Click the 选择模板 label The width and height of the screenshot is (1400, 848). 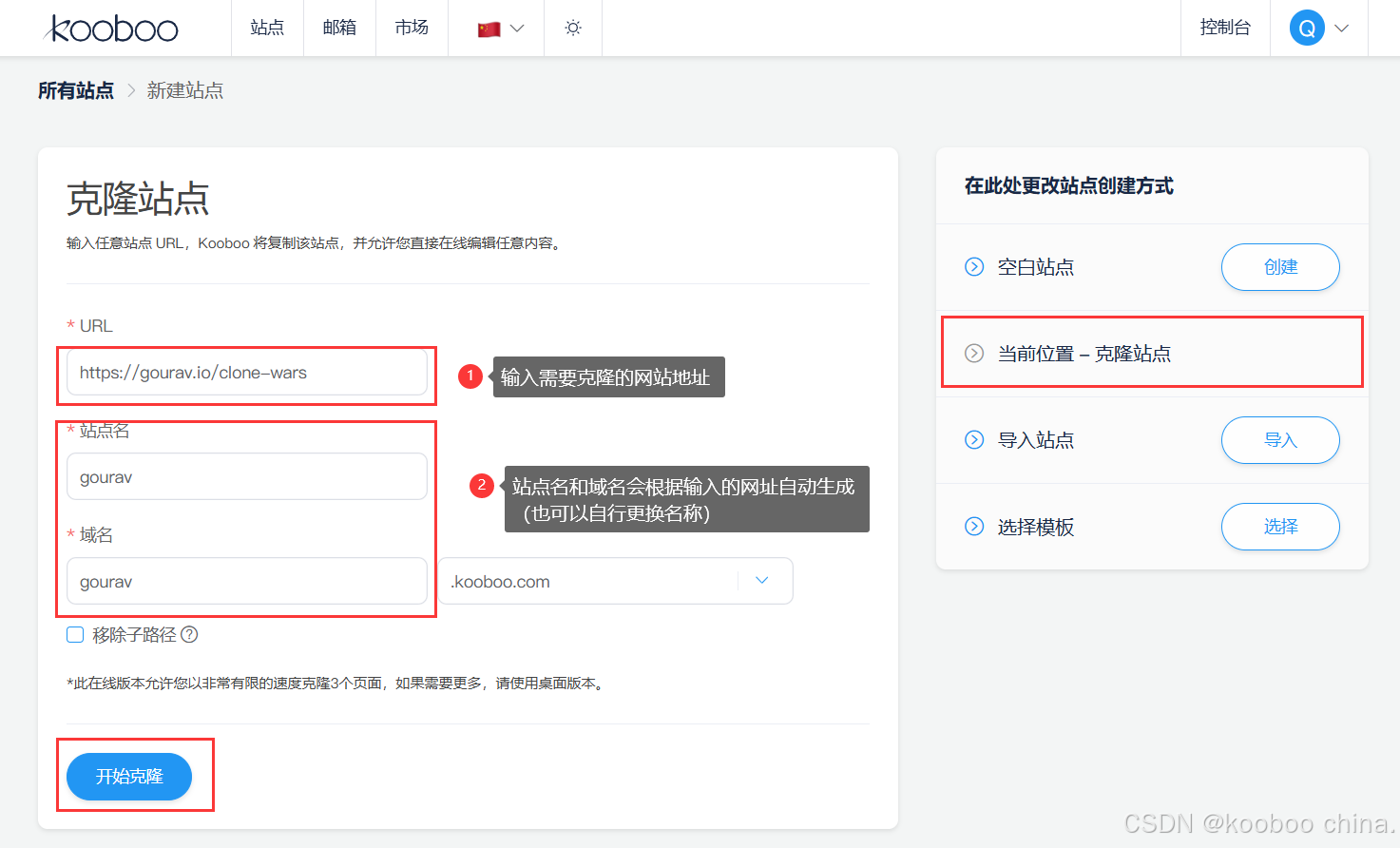click(1036, 527)
